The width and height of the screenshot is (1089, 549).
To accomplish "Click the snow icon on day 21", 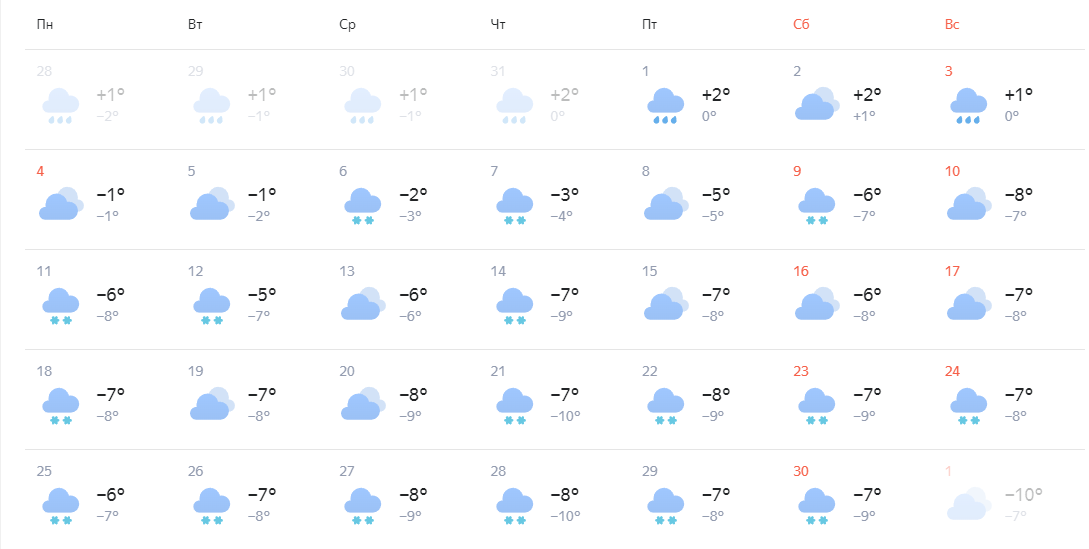I will click(514, 406).
